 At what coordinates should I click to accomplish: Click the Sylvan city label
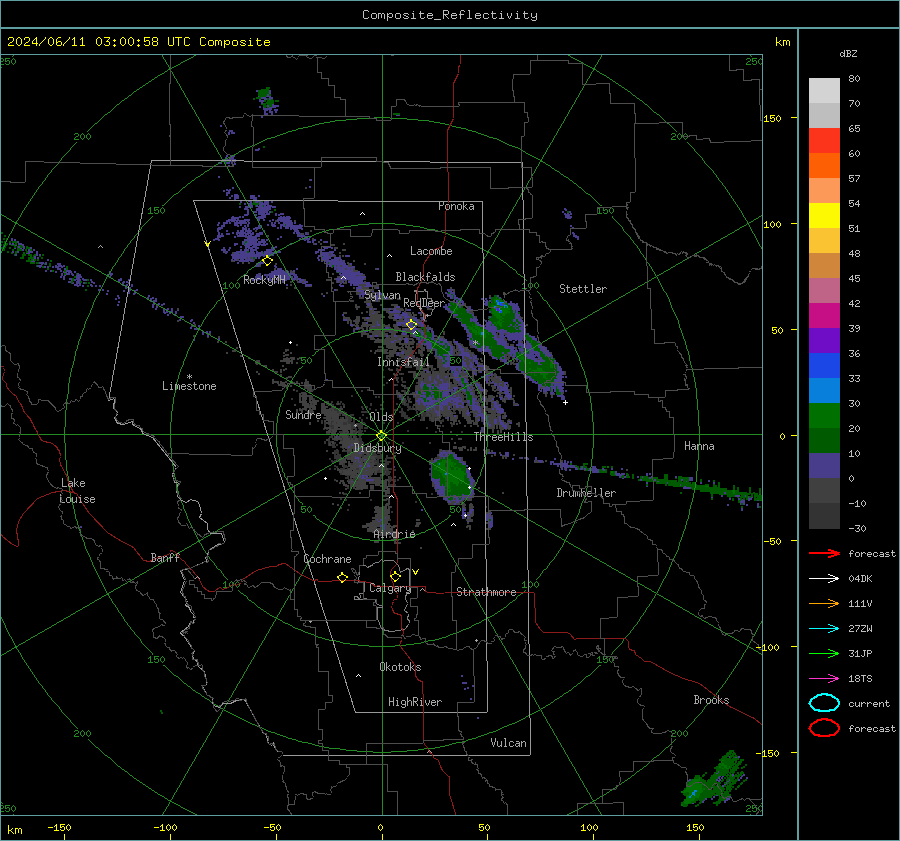pos(382,295)
